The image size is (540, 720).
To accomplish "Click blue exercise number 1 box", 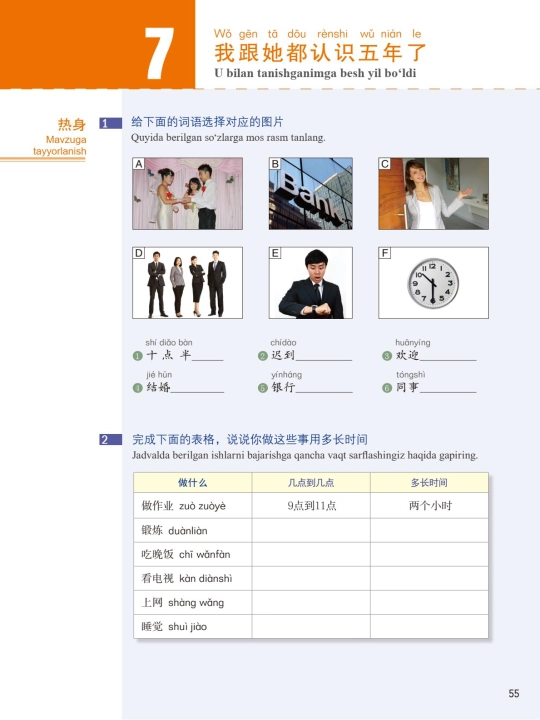I will click(111, 123).
